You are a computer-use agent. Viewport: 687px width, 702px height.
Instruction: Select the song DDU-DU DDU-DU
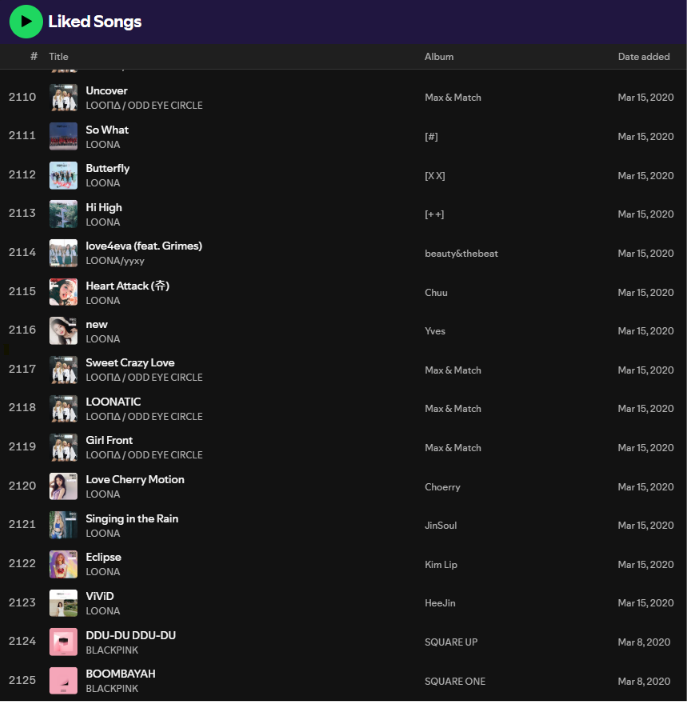click(x=131, y=635)
